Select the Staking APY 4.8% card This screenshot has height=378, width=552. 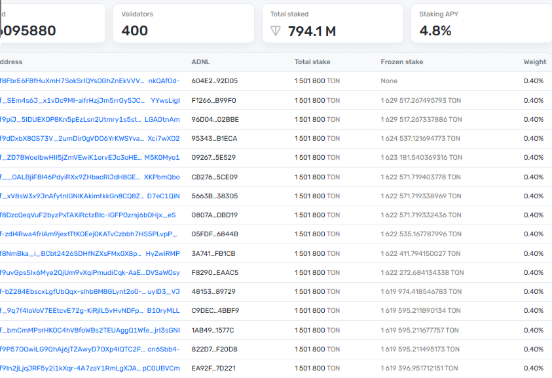click(481, 23)
